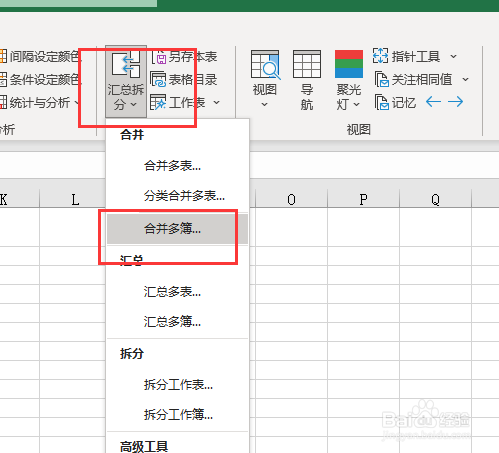Expand the 视图 dropdown chevron

264,105
